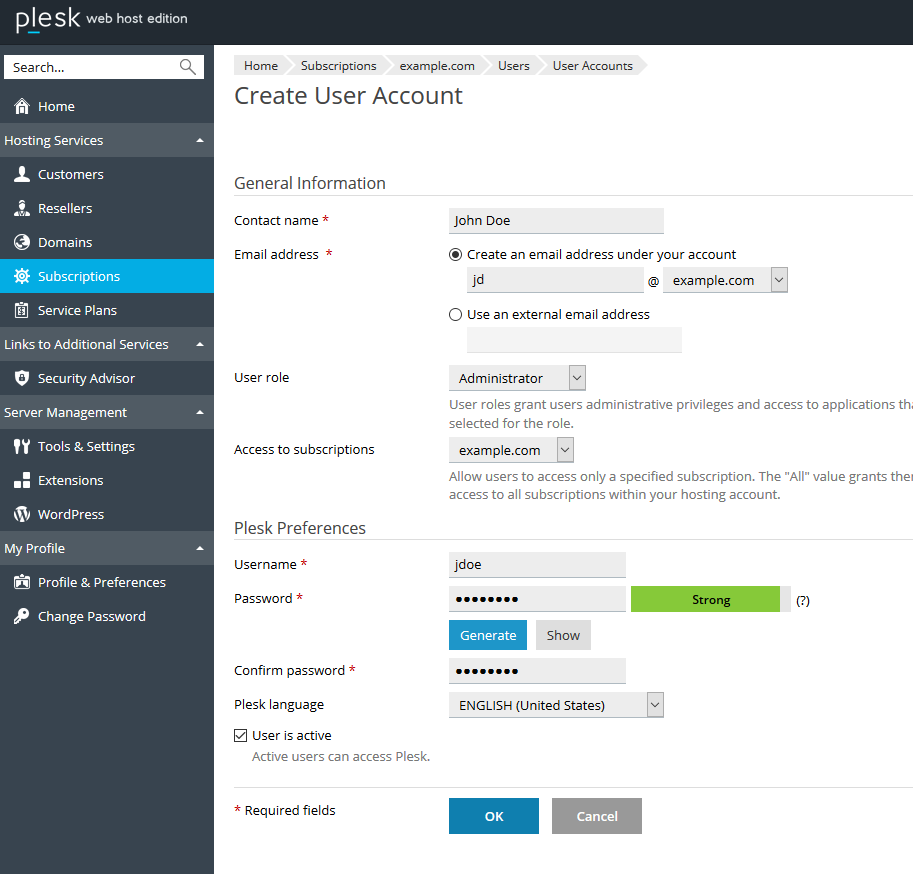913x874 pixels.
Task: Click the green password strength bar
Action: coord(710,599)
